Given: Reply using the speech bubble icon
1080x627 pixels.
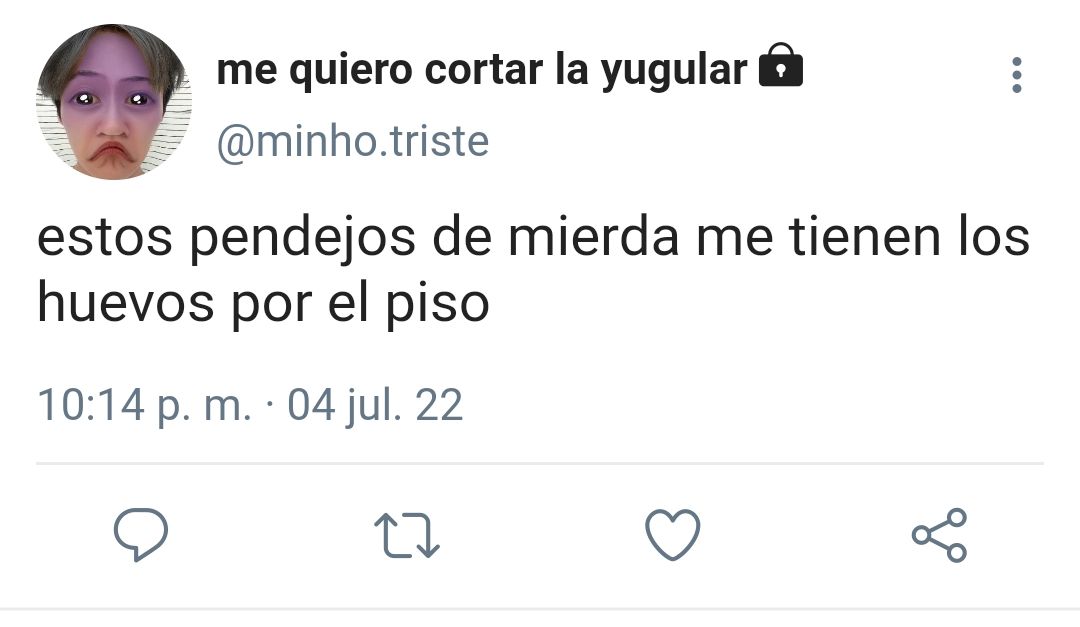Looking at the screenshot, I should point(141,534).
